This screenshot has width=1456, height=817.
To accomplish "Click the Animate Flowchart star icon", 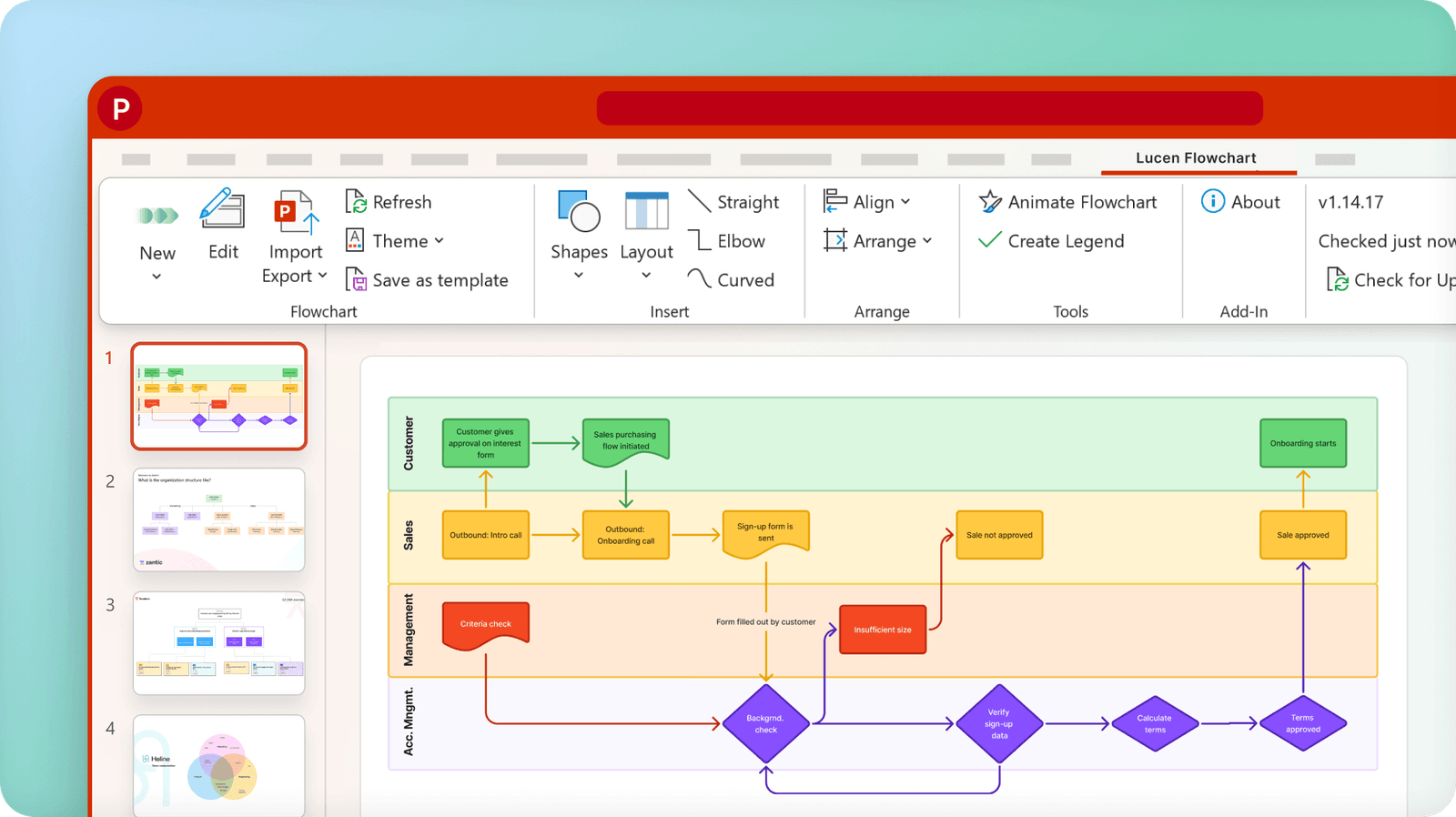I will pyautogui.click(x=990, y=201).
